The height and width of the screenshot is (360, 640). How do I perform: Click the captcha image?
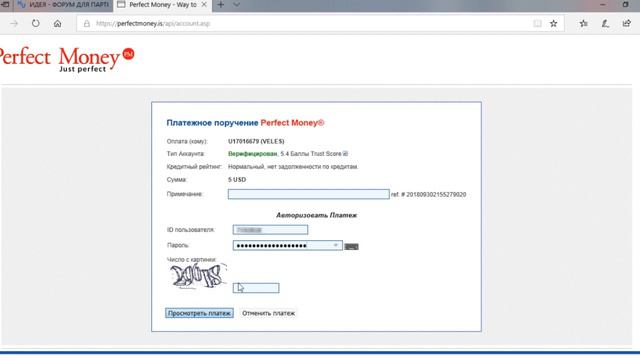198,276
